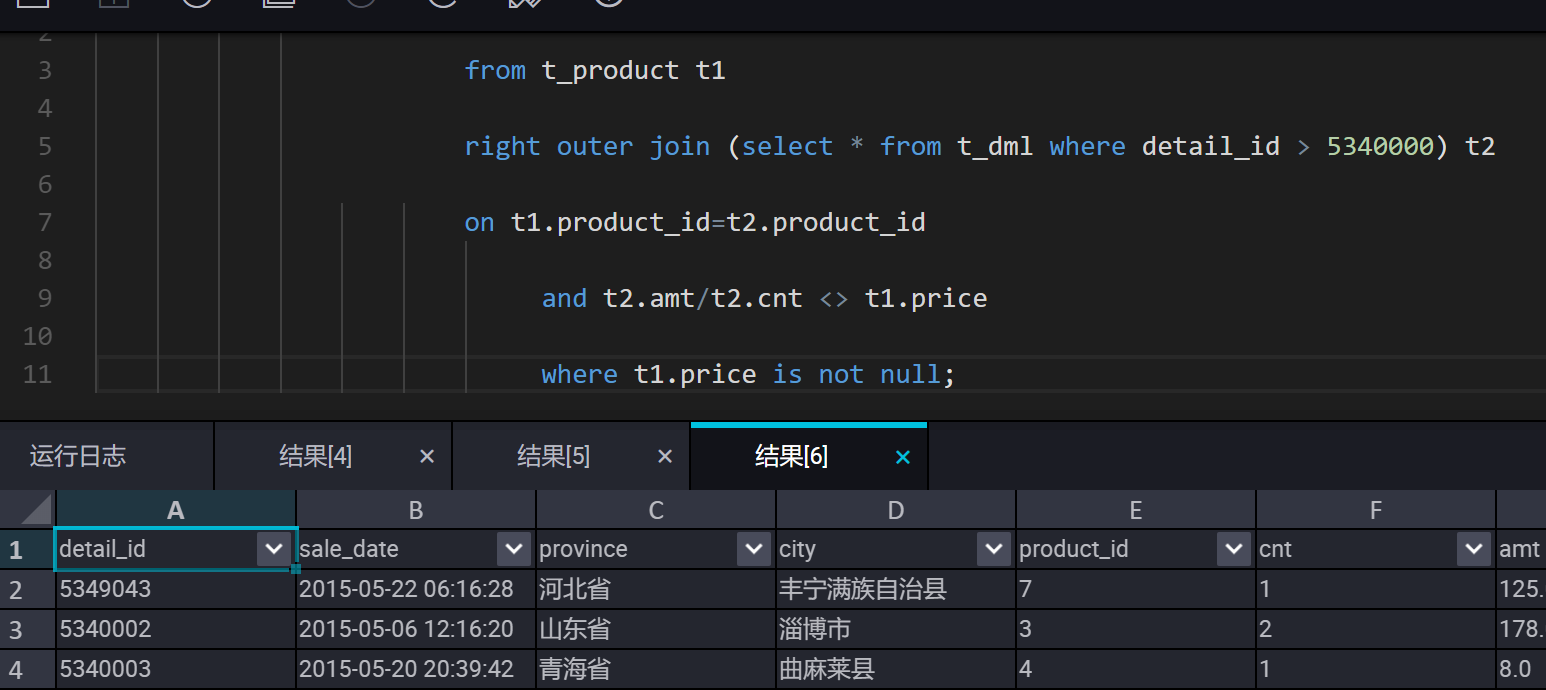Select row header 3 in results grid
Viewport: 1546px width, 690px height.
[28, 629]
